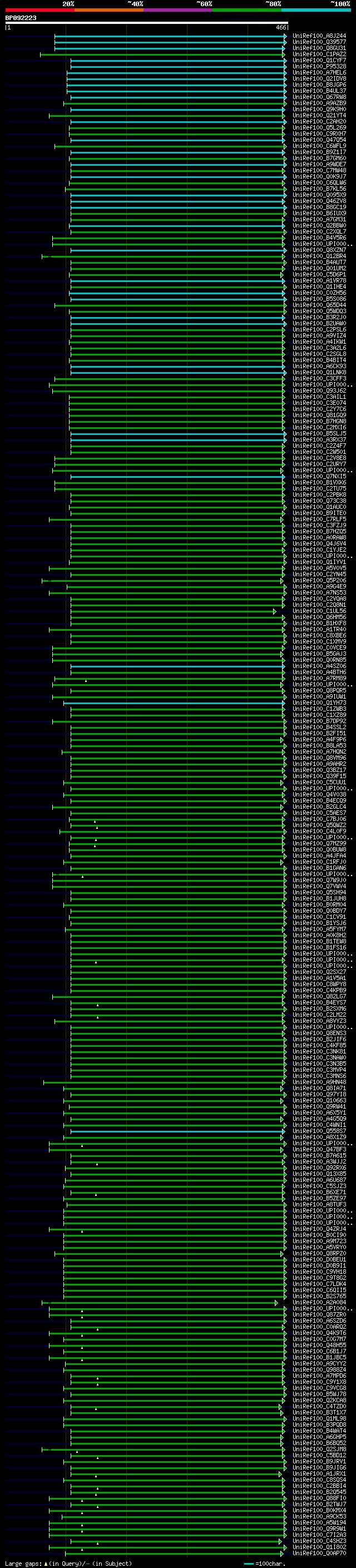Select label UniRef100_Q21YT4

pos(319,115)
